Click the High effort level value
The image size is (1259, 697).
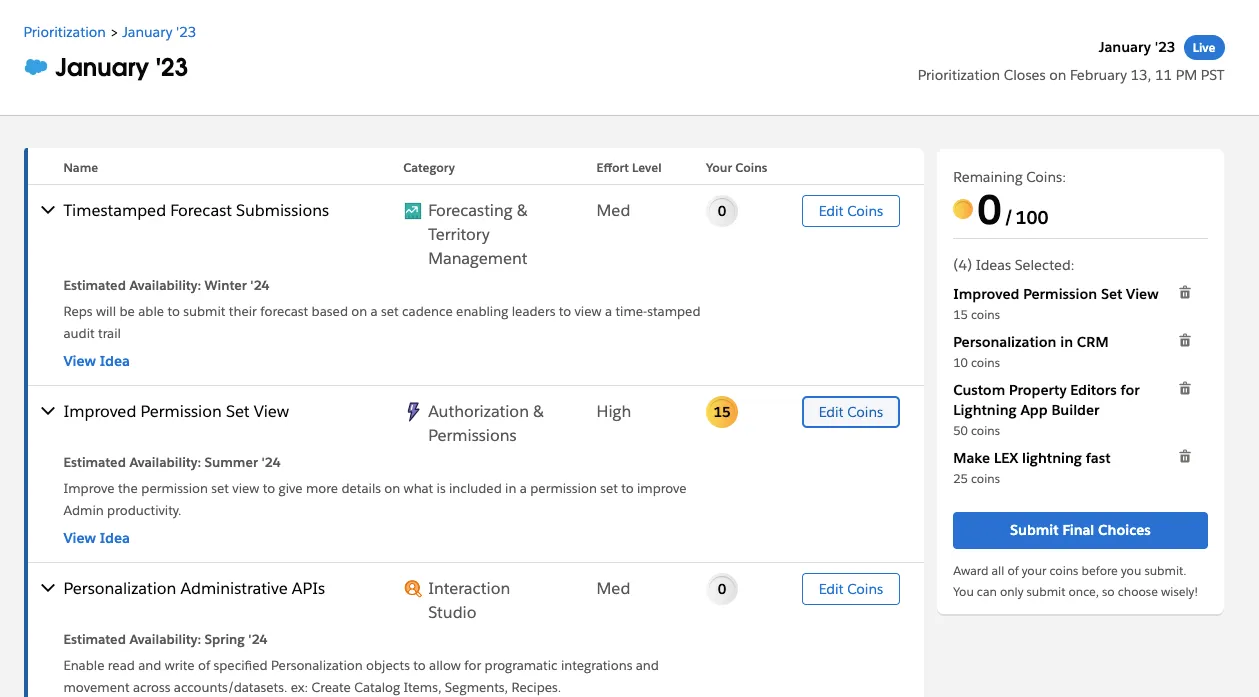tap(614, 412)
